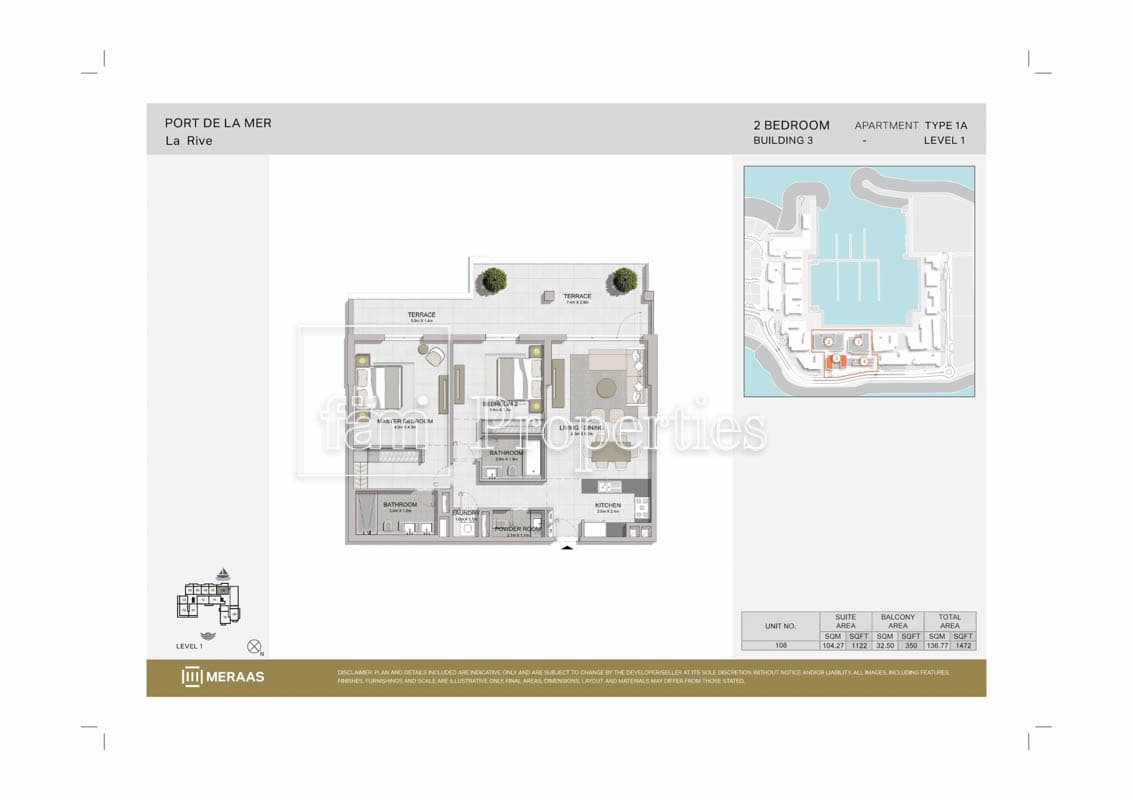This screenshot has width=1133, height=800.
Task: Click the 'TOTAL AREA' table header
Action: tap(949, 621)
